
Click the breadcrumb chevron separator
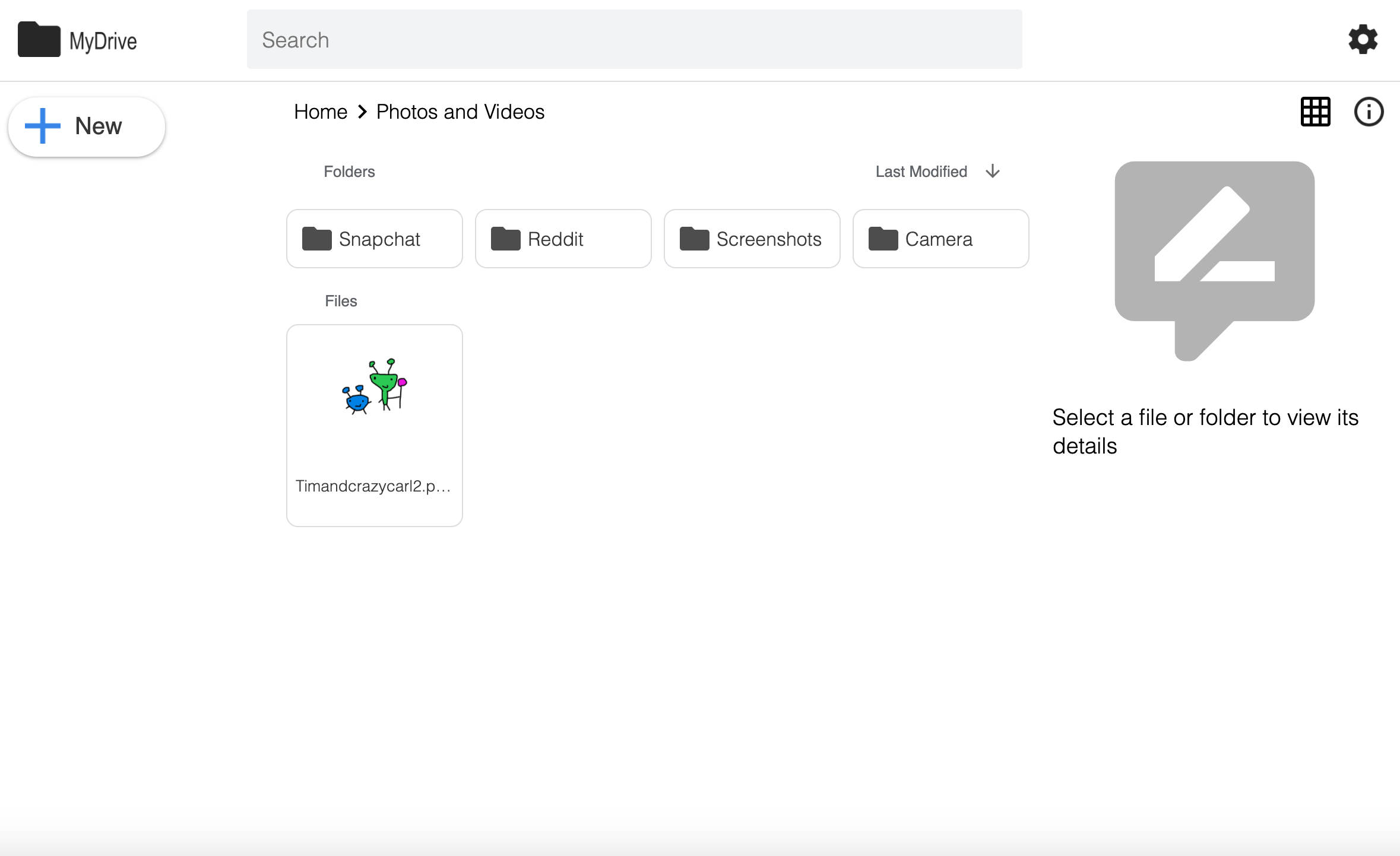362,112
